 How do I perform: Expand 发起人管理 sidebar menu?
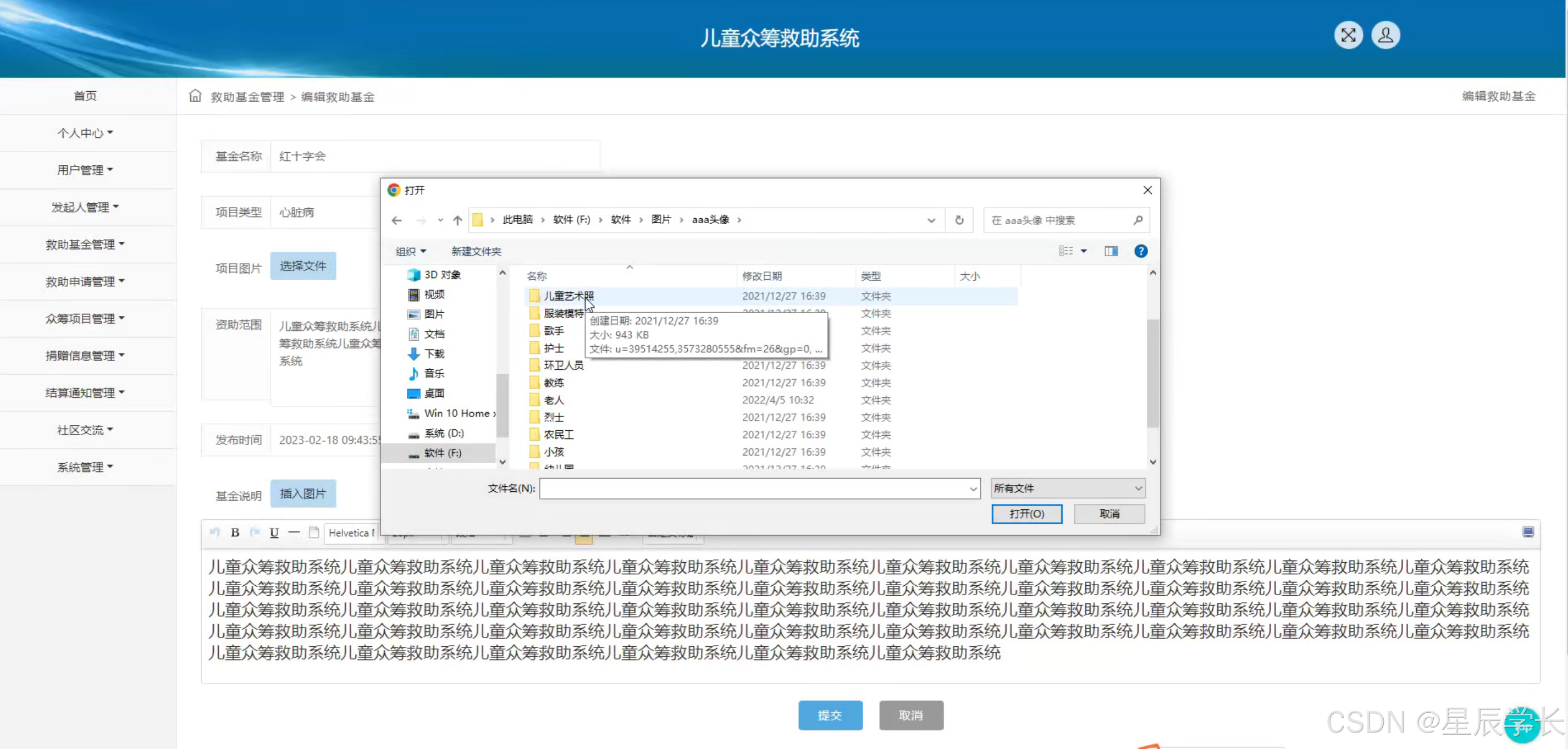(x=85, y=208)
